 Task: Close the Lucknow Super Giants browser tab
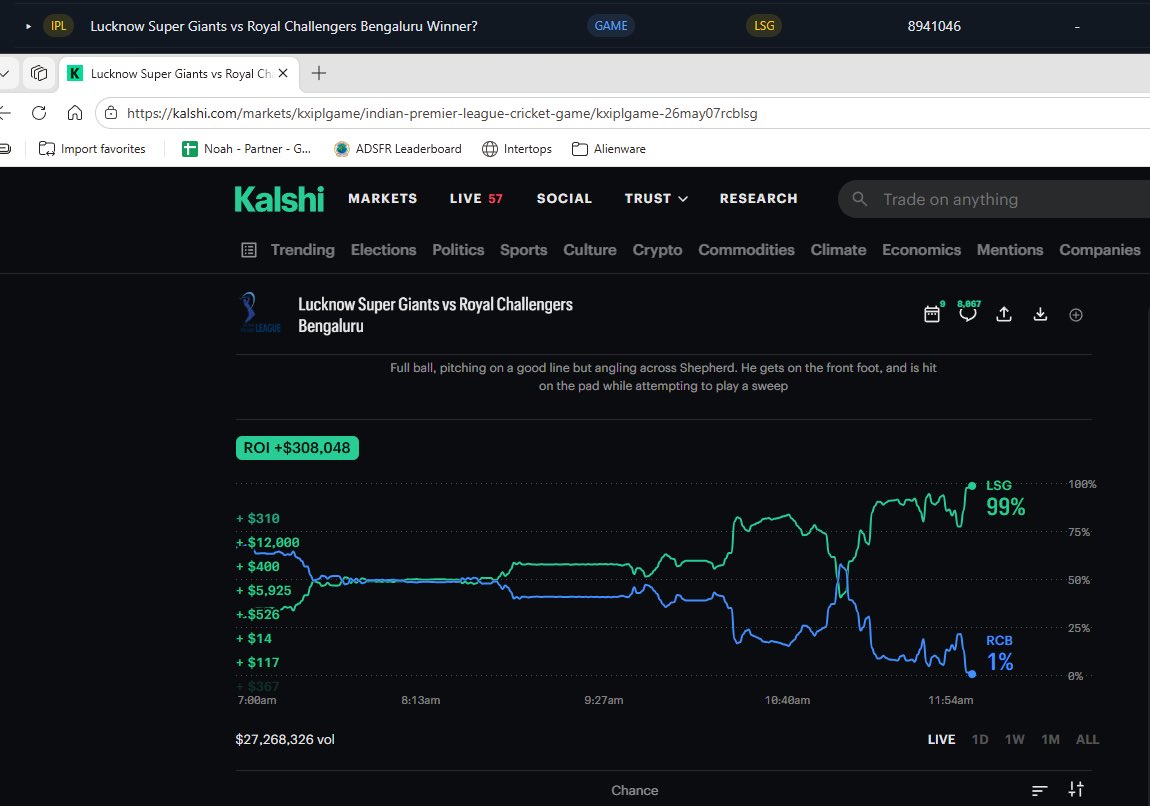[x=283, y=73]
